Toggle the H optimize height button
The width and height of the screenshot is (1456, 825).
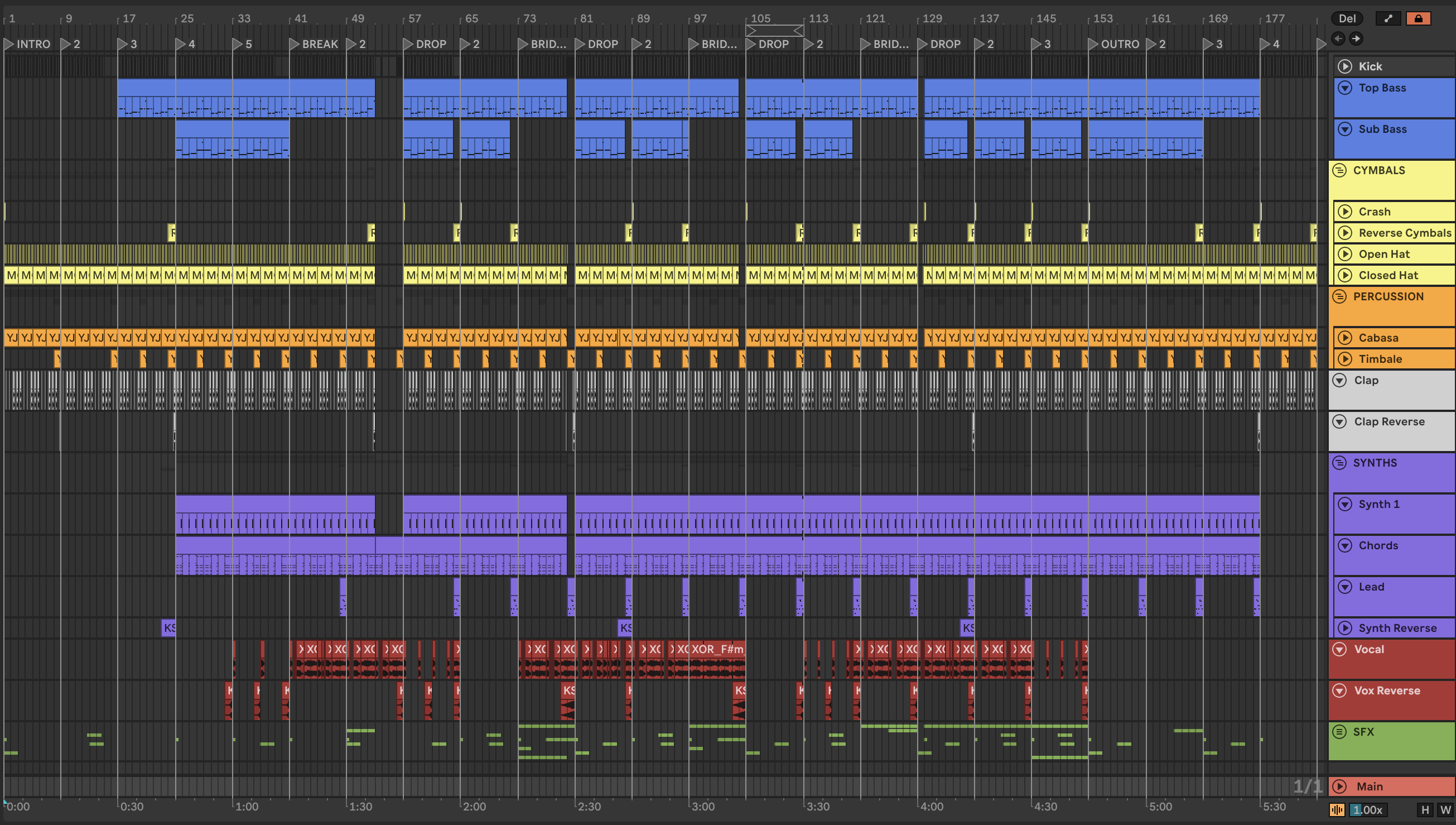[x=1425, y=810]
